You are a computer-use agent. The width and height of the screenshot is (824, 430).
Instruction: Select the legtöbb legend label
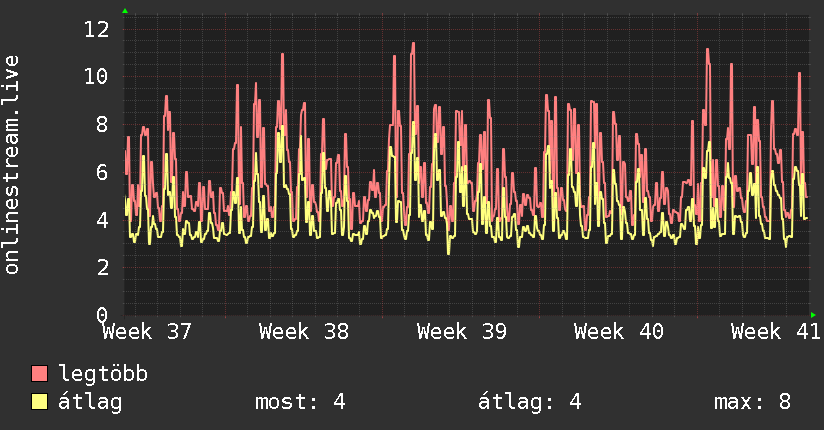103,374
